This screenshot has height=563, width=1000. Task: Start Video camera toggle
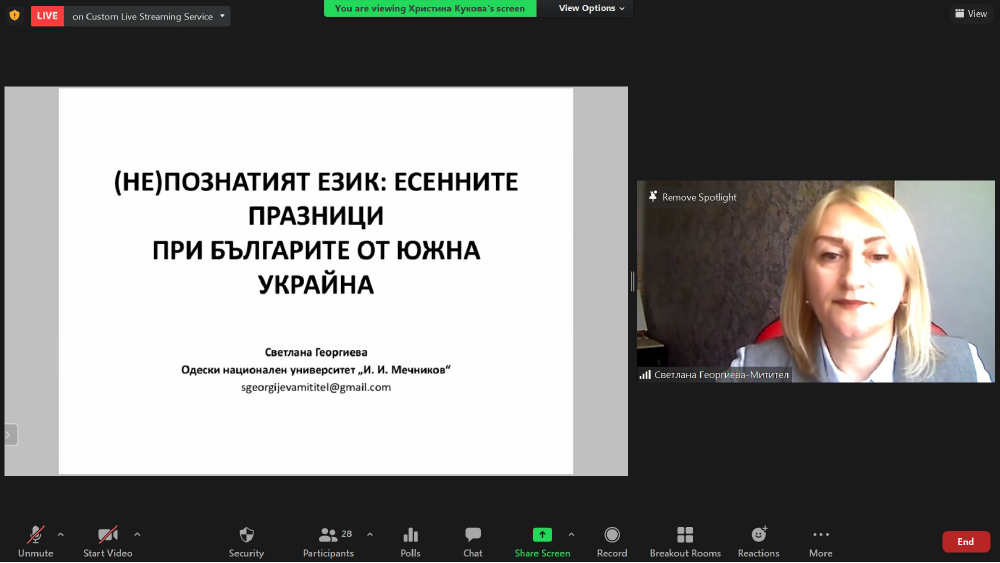coord(107,535)
